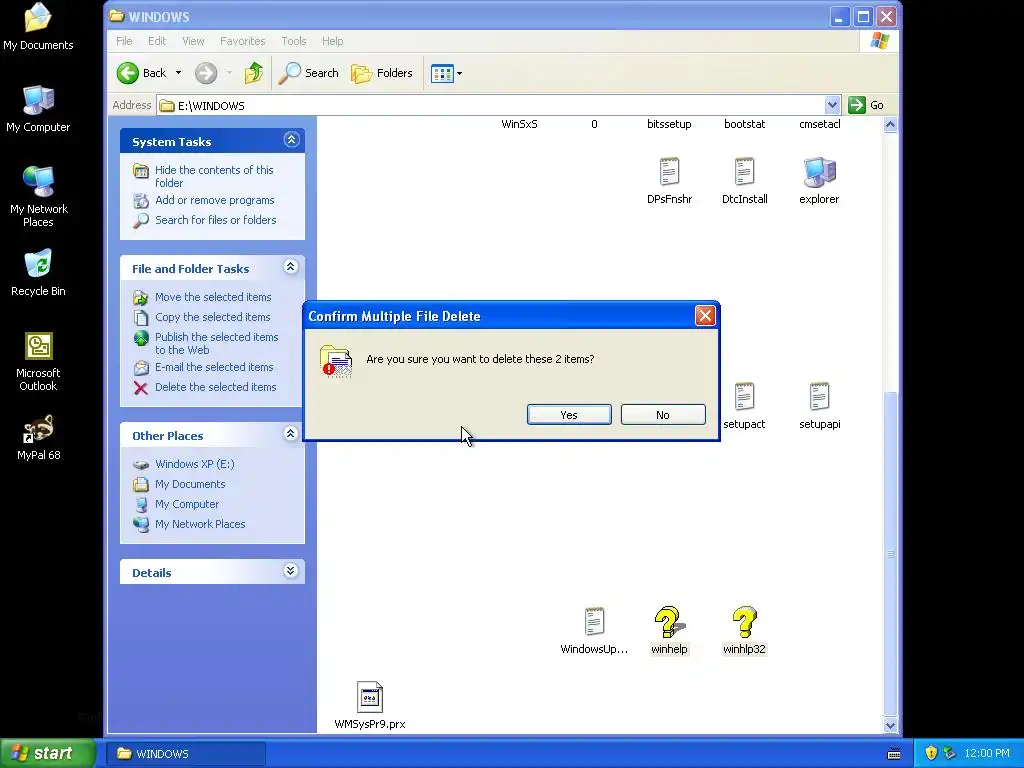The image size is (1024, 768).
Task: Click the bootstat file label
Action: 744,124
